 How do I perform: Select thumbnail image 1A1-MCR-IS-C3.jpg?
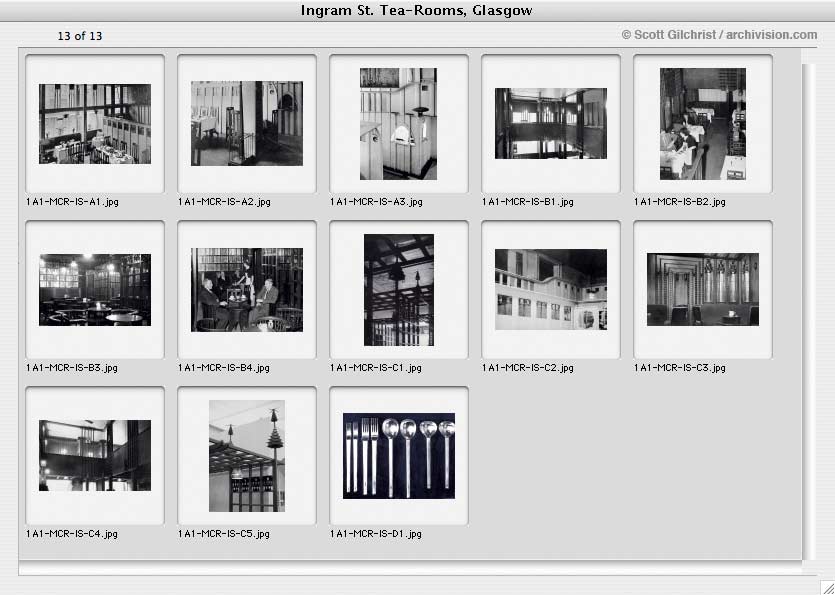(x=703, y=290)
